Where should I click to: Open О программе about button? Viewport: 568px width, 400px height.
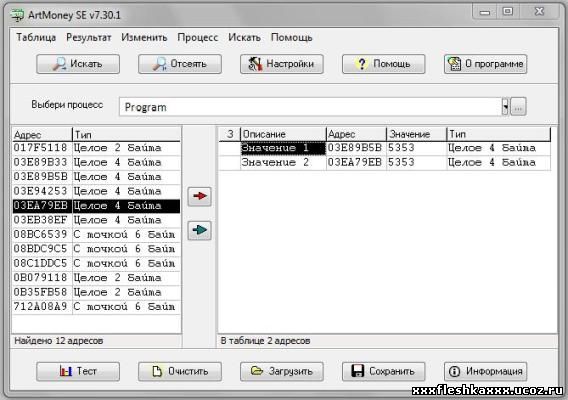click(485, 64)
